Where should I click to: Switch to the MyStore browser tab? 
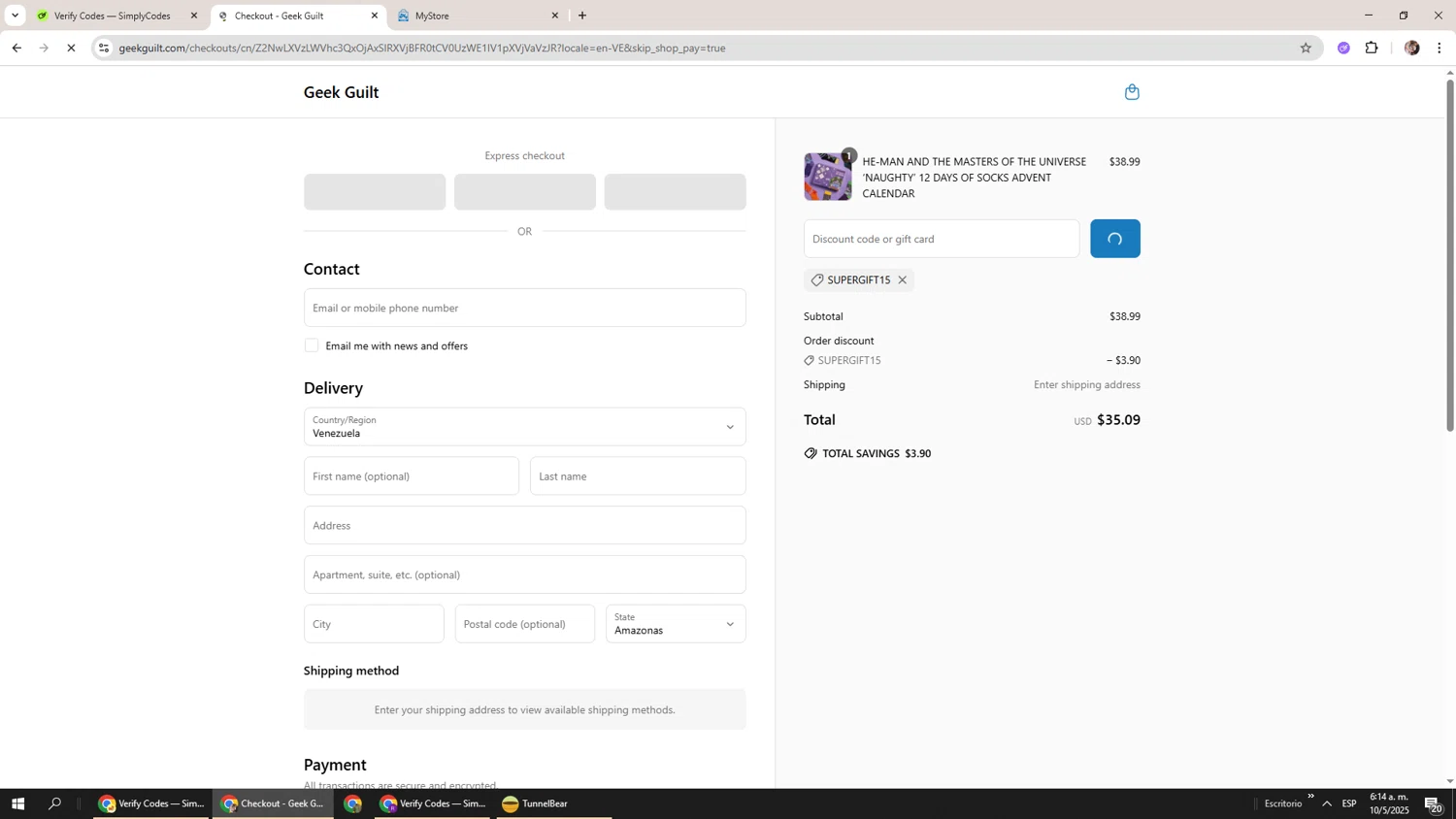[478, 16]
